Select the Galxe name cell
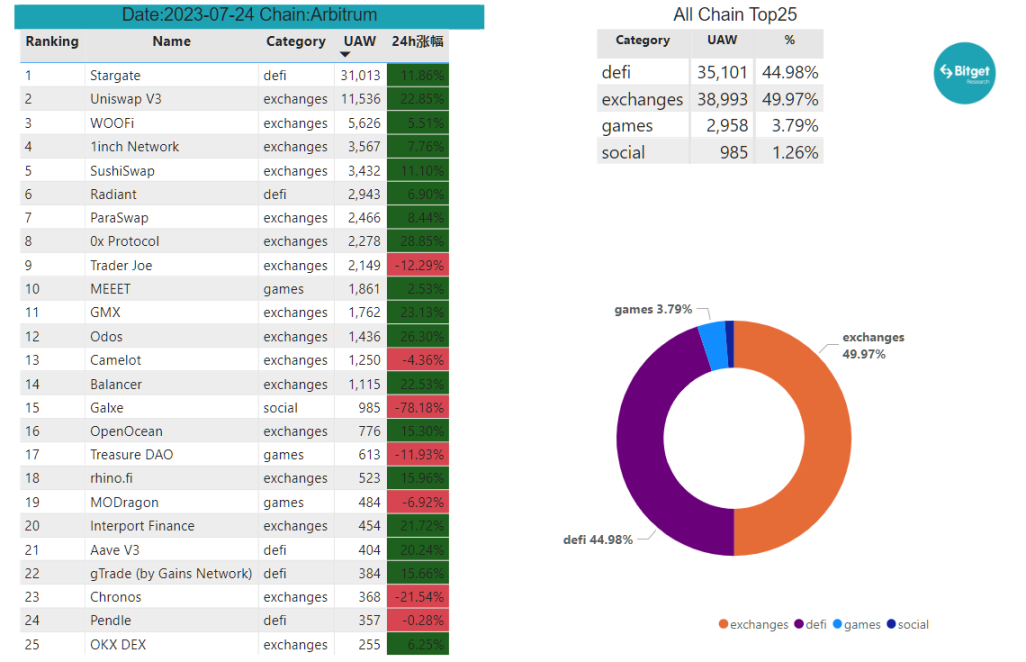 107,408
